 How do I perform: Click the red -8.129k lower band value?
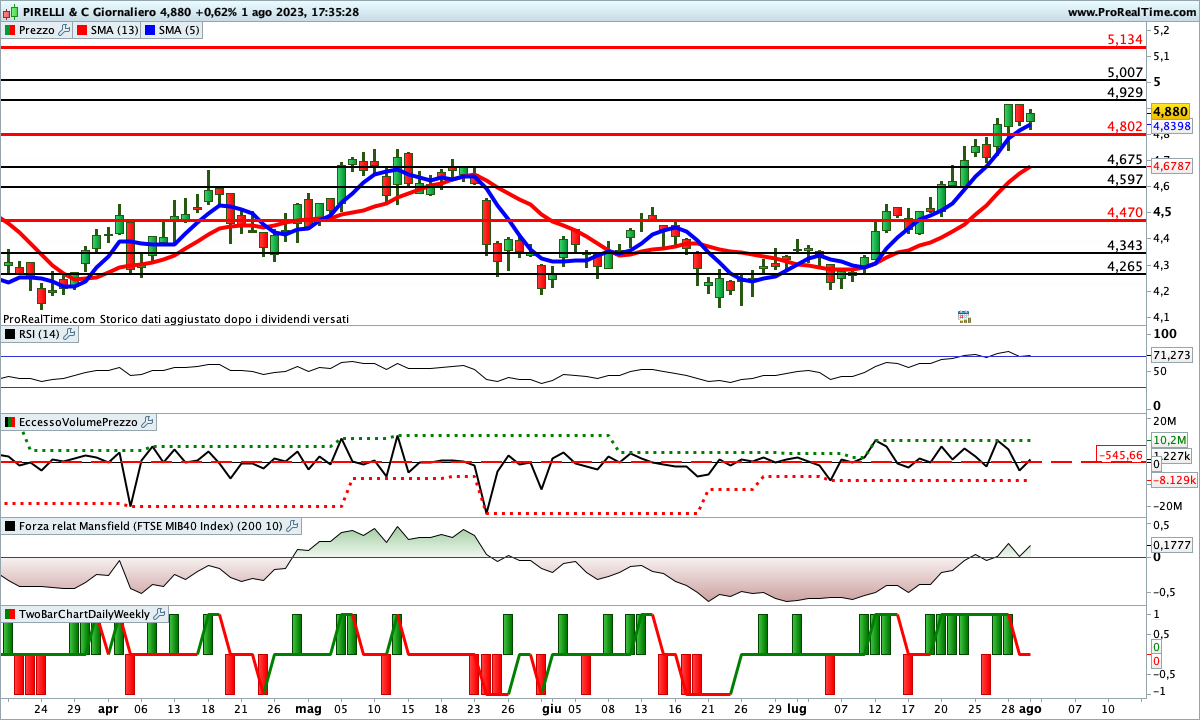1172,480
